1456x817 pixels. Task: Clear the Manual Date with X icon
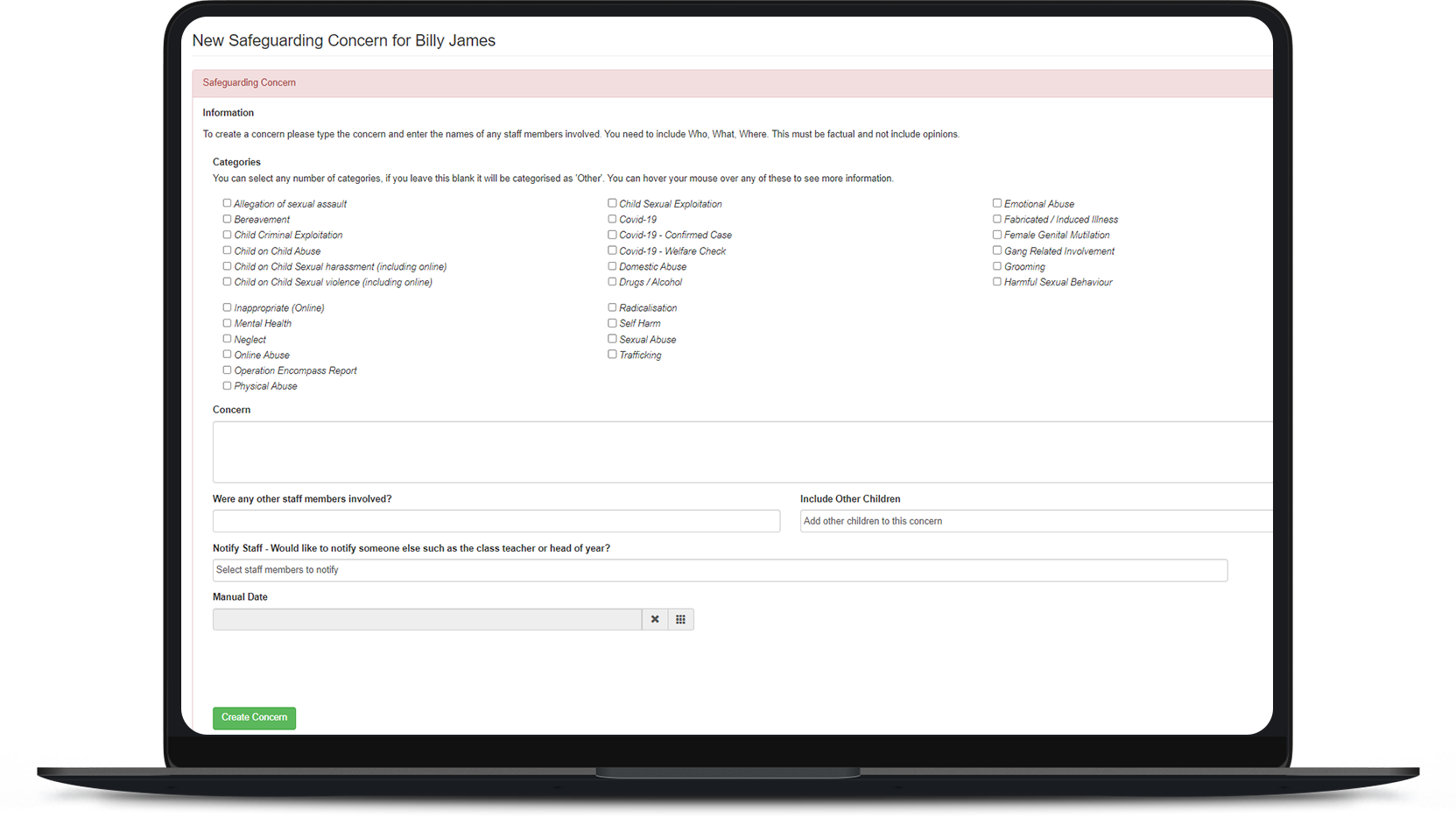tap(655, 619)
